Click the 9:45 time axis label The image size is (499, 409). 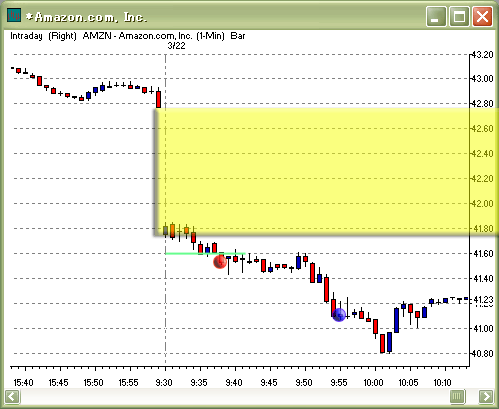pos(269,382)
